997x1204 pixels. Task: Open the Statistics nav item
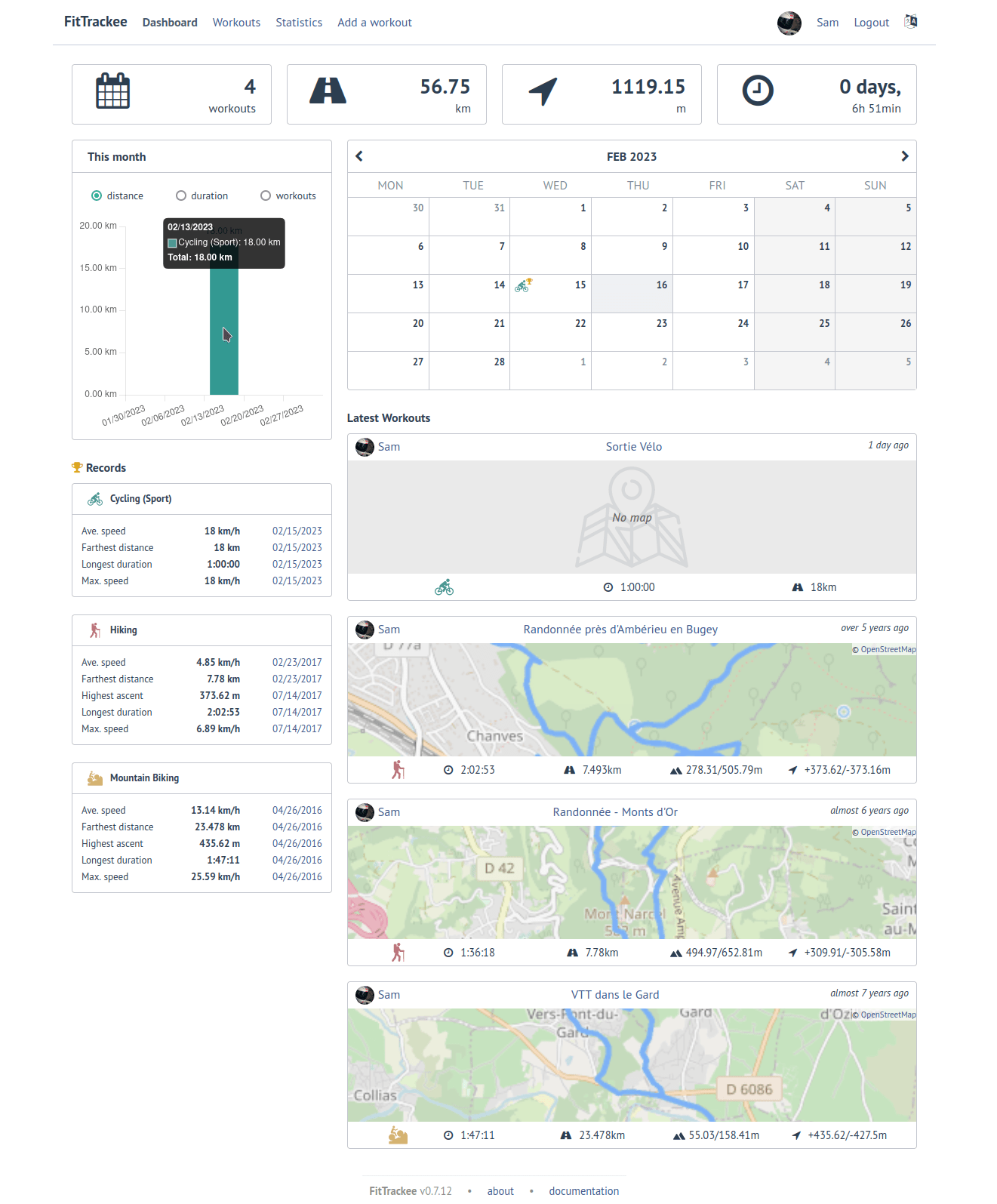[x=299, y=23]
